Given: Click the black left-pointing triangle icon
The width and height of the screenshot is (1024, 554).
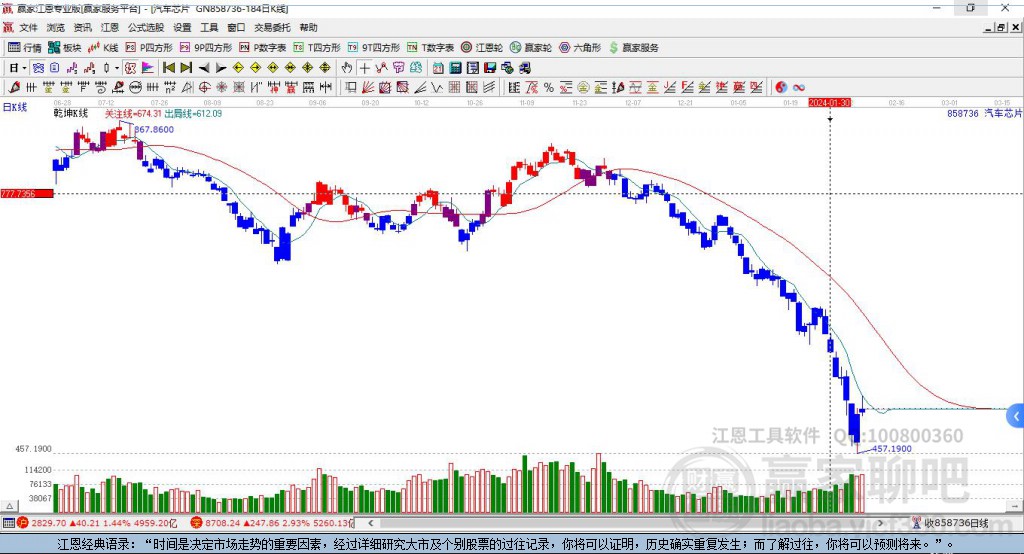Looking at the screenshot, I should tap(204, 68).
